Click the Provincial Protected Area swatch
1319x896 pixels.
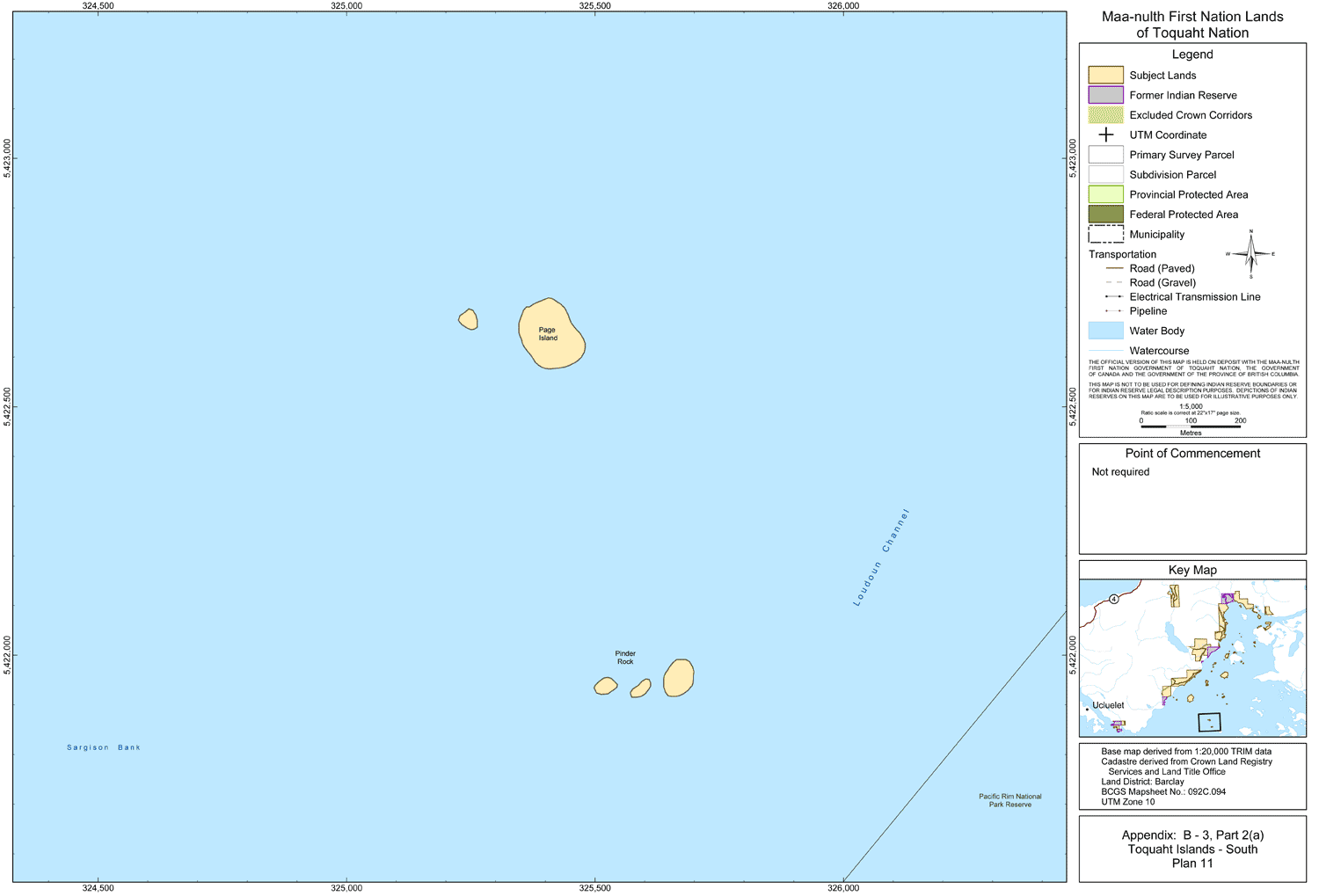pyautogui.click(x=1105, y=194)
